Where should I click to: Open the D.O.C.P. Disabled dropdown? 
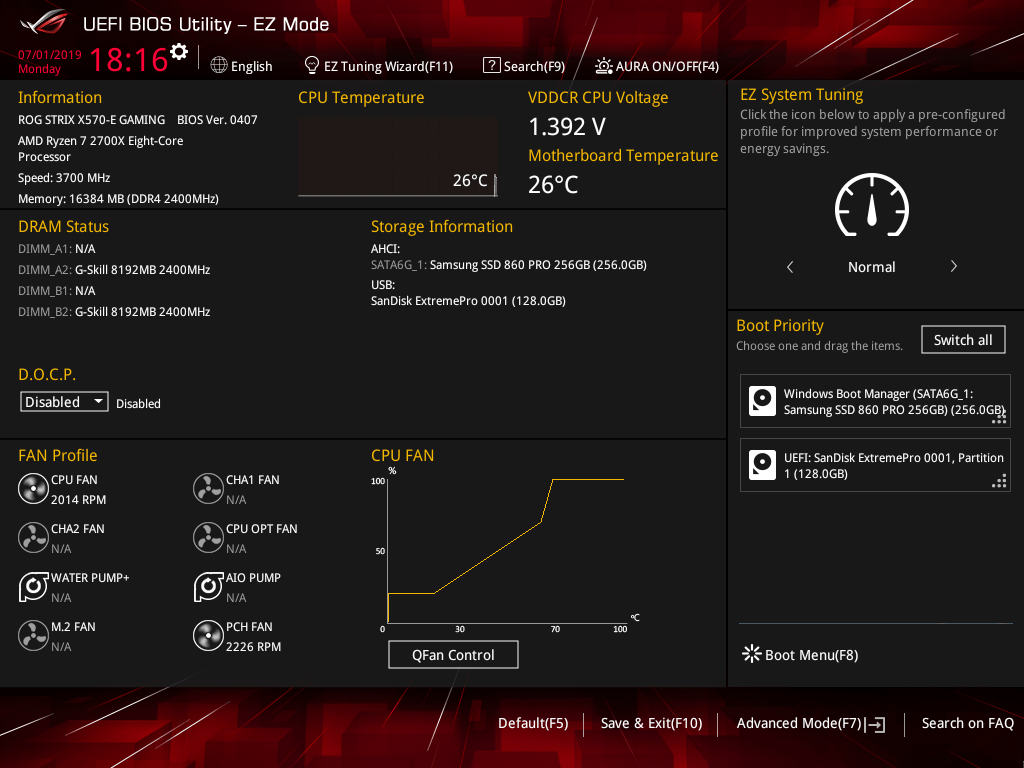click(64, 402)
